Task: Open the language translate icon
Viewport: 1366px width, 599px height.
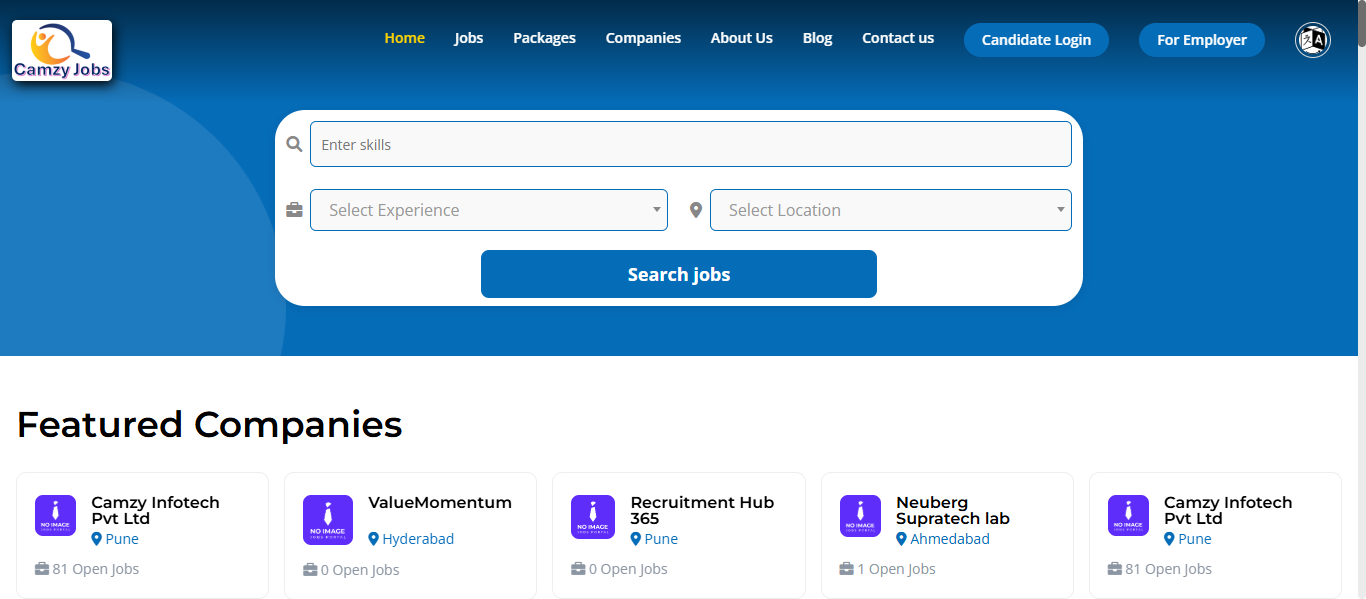Action: (x=1313, y=40)
